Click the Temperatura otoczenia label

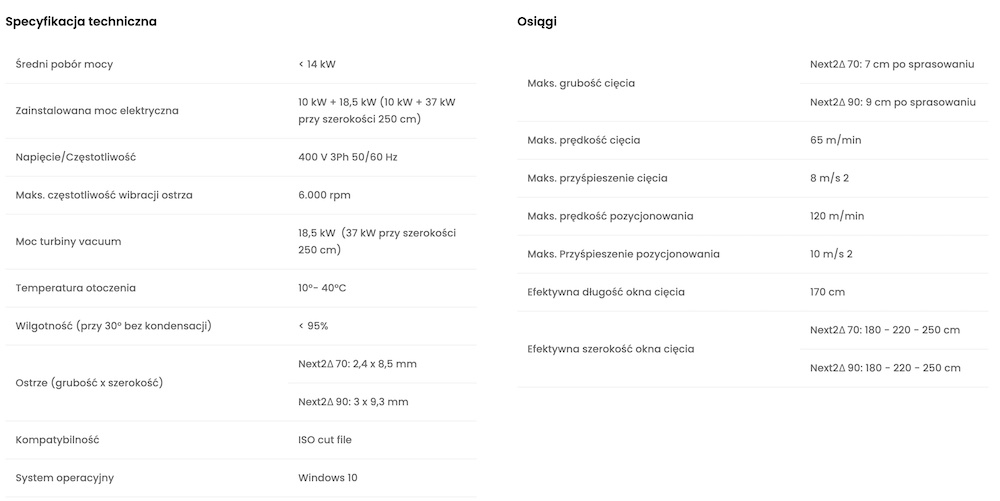click(x=76, y=288)
